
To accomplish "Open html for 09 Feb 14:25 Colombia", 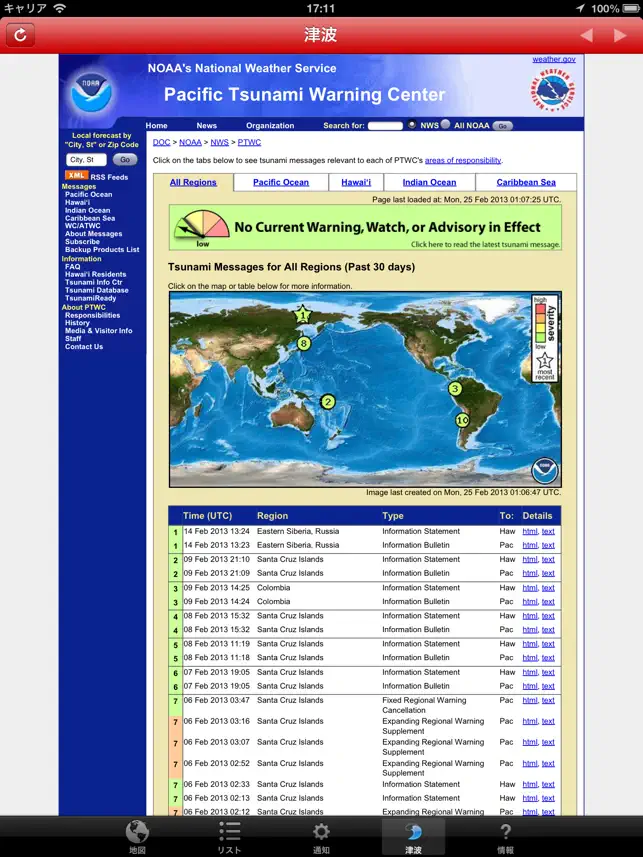I will (x=529, y=588).
